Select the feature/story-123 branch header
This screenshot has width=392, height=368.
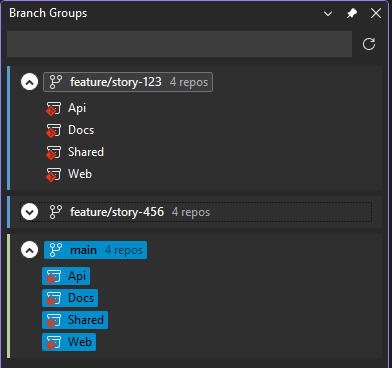(128, 82)
